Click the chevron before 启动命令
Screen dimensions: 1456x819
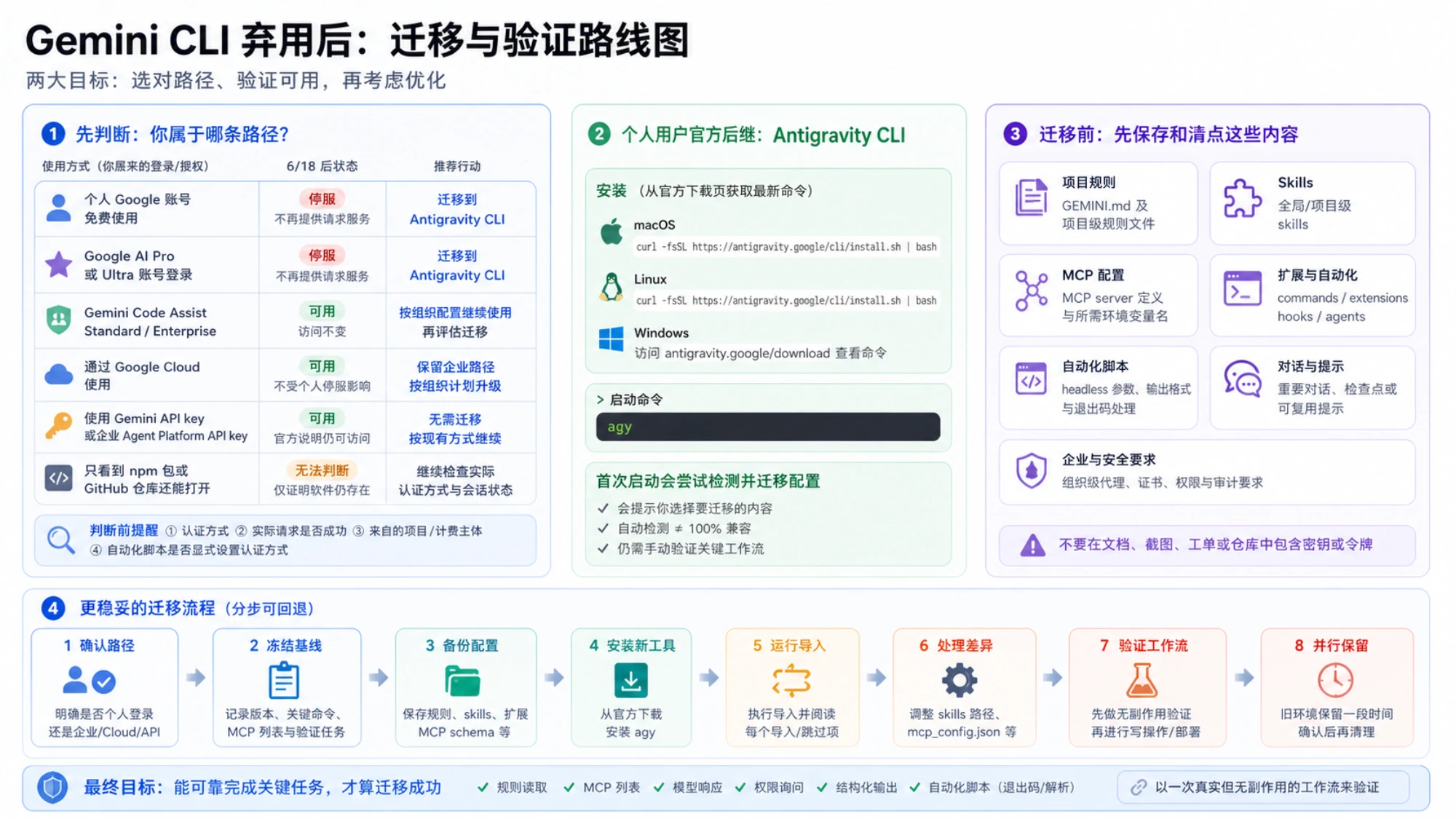pyautogui.click(x=601, y=400)
